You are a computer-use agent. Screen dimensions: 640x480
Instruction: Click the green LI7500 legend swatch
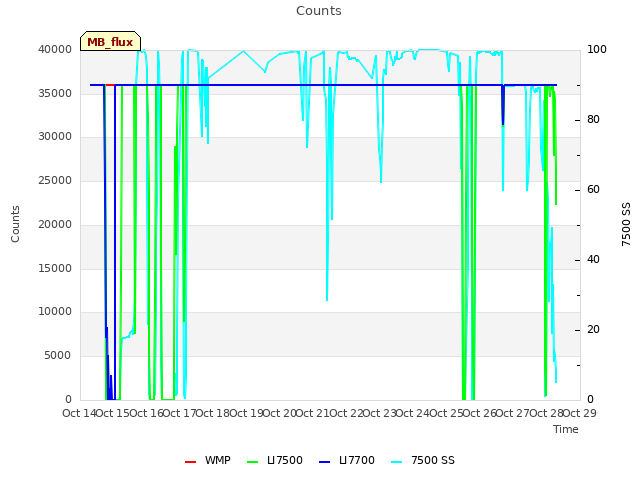[x=253, y=462]
